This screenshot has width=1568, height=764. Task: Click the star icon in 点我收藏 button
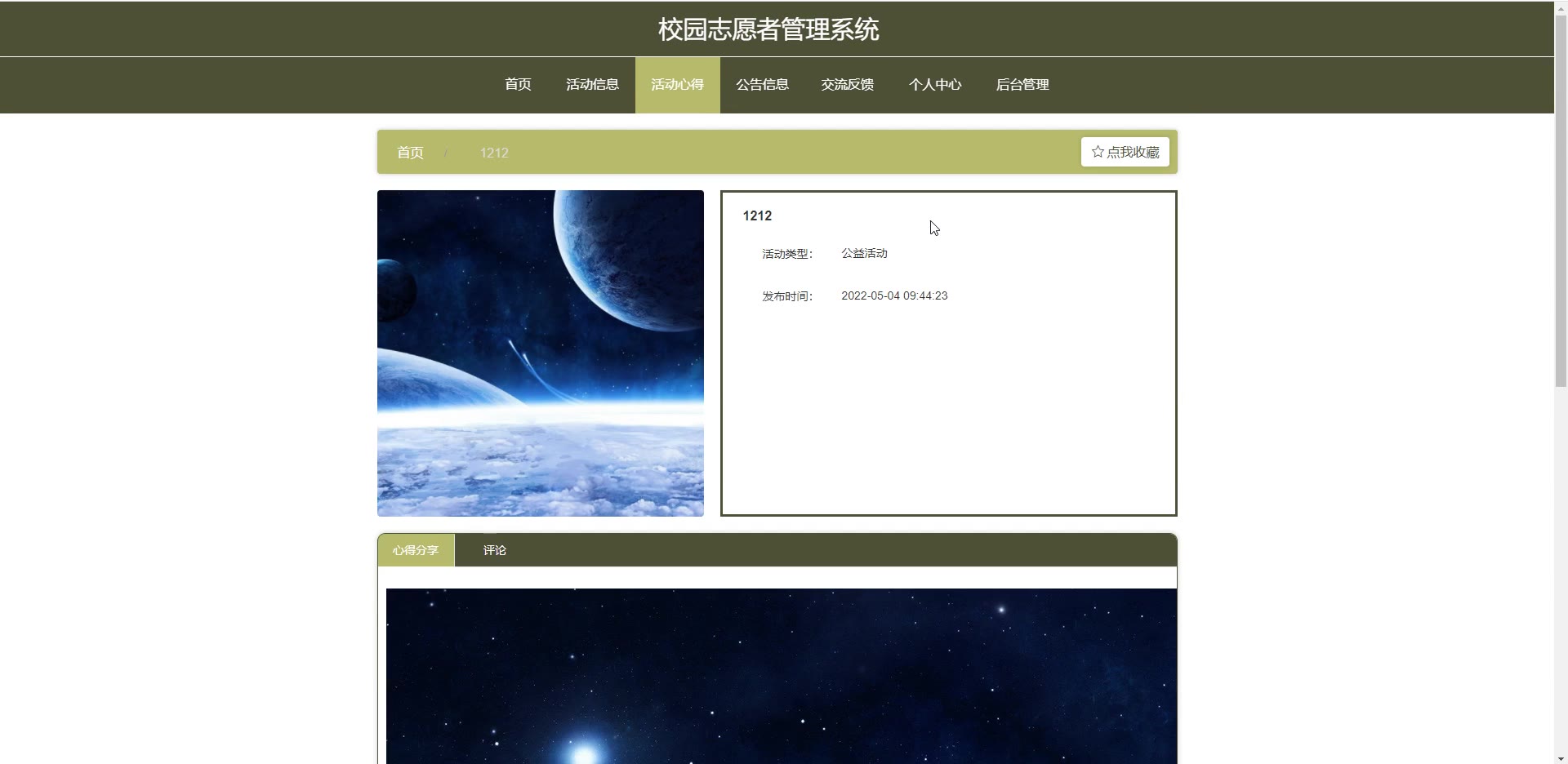(1098, 152)
